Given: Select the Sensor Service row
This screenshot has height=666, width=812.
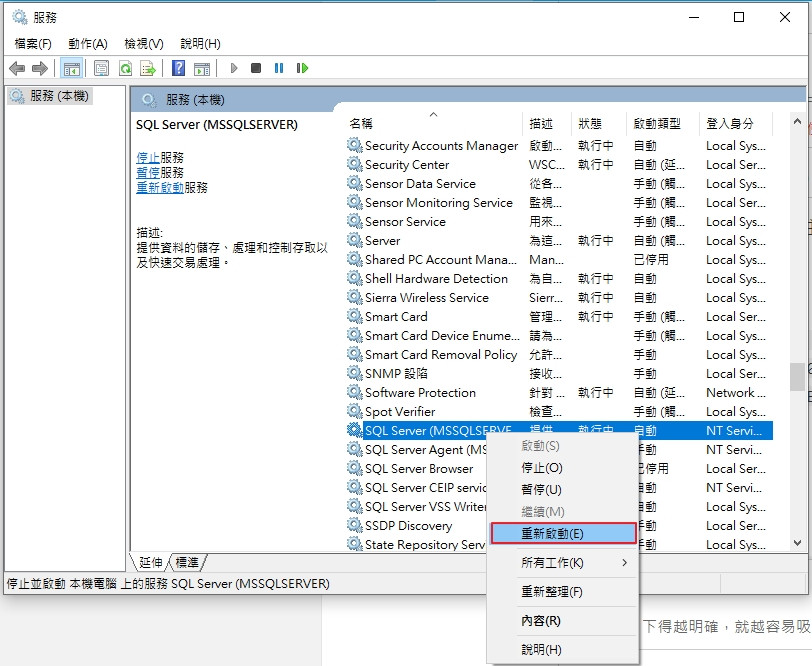Looking at the screenshot, I should (x=559, y=222).
